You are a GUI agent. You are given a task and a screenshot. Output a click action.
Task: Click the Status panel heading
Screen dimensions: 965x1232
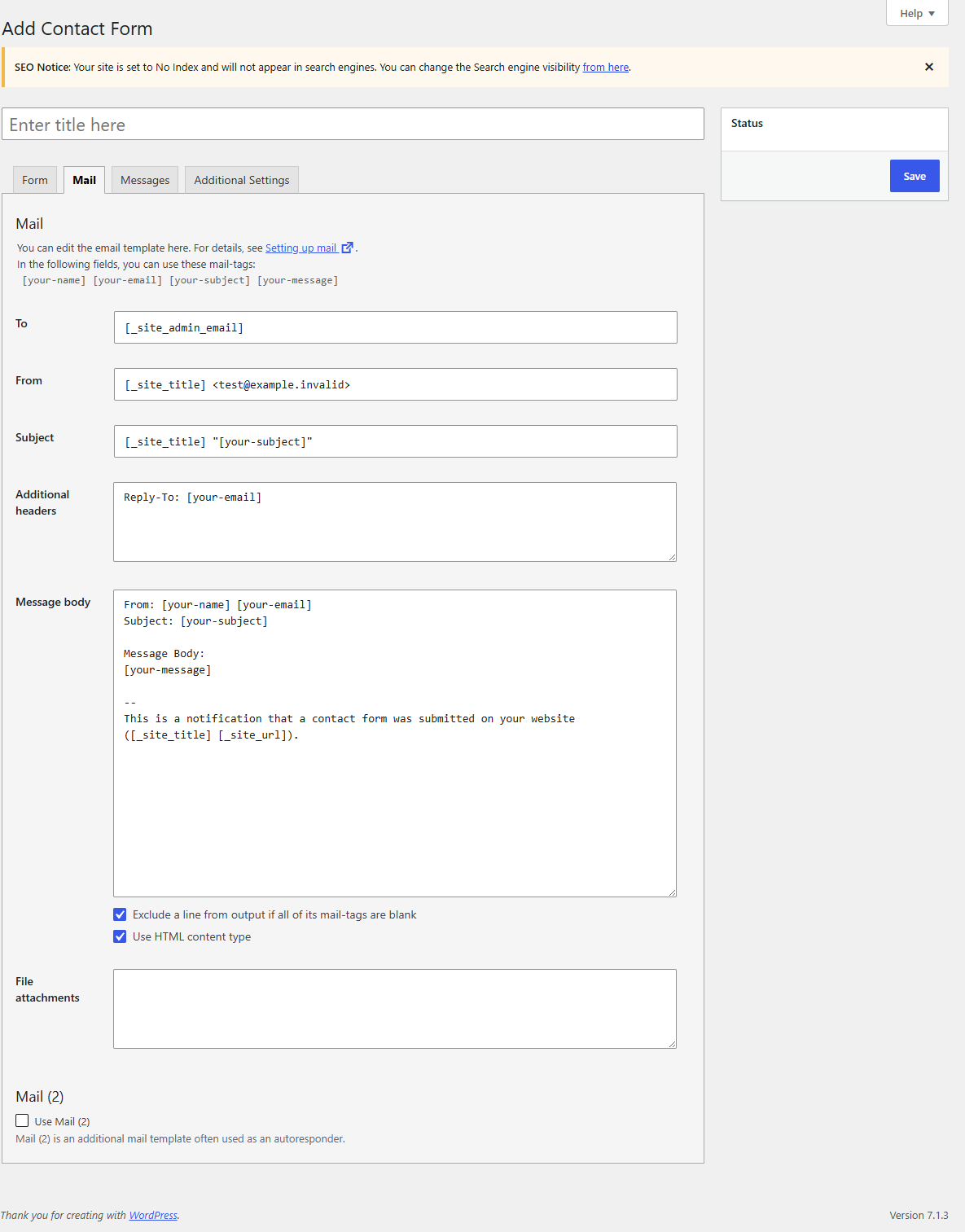747,123
